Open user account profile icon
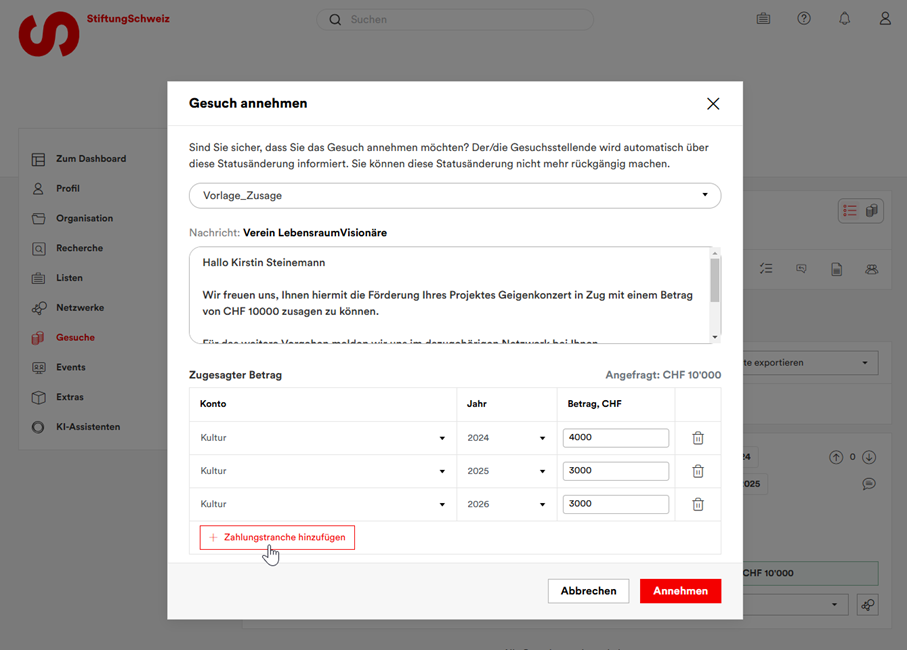 tap(885, 19)
